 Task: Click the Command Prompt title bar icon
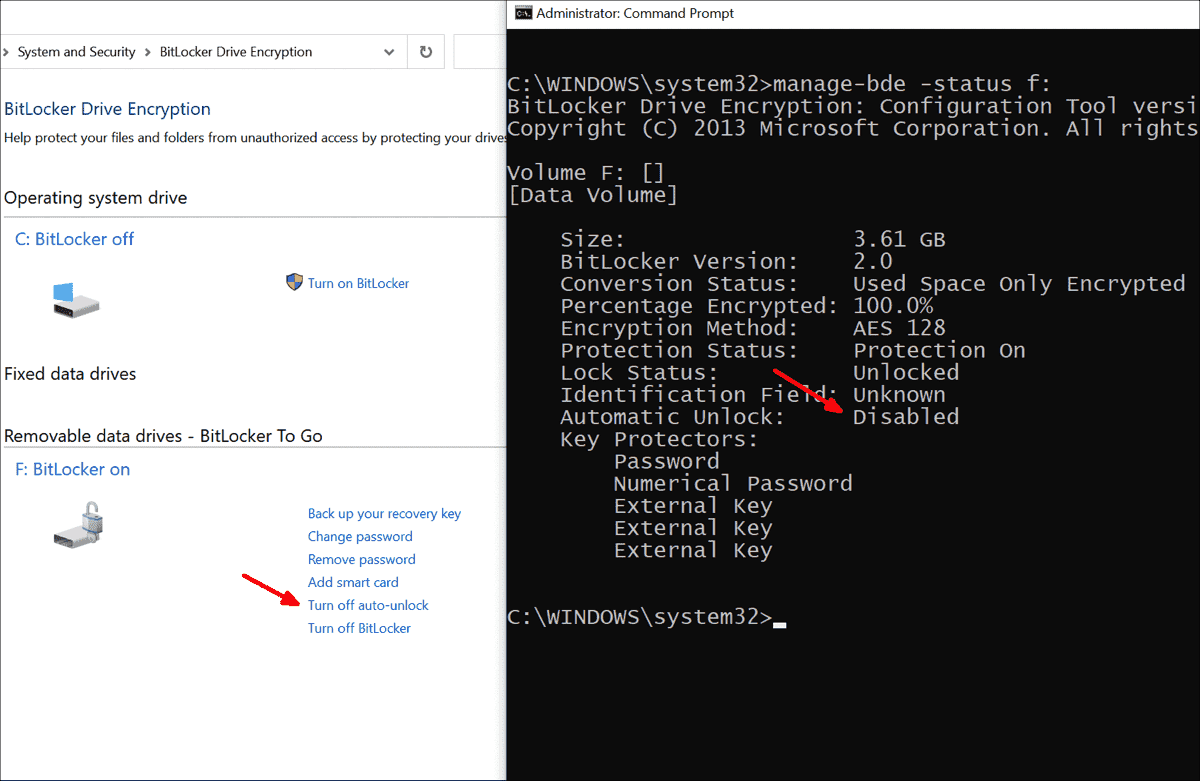pos(522,13)
